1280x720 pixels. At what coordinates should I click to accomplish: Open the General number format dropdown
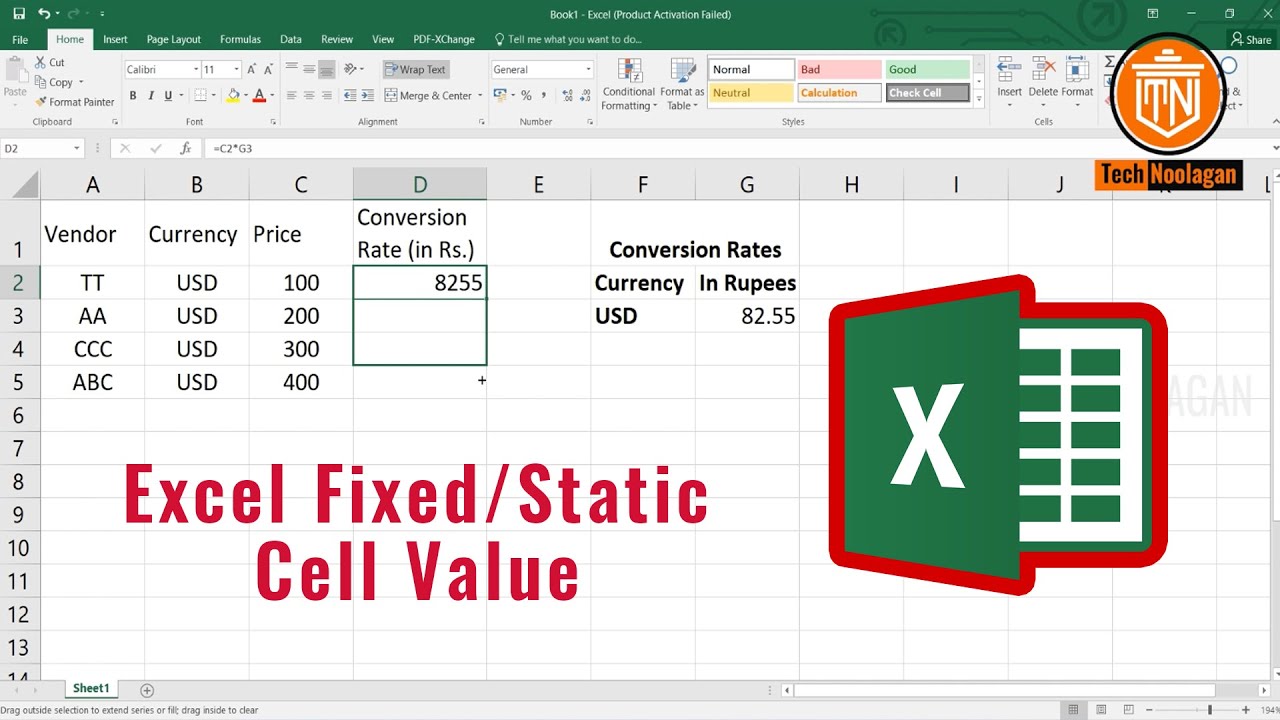pos(588,70)
